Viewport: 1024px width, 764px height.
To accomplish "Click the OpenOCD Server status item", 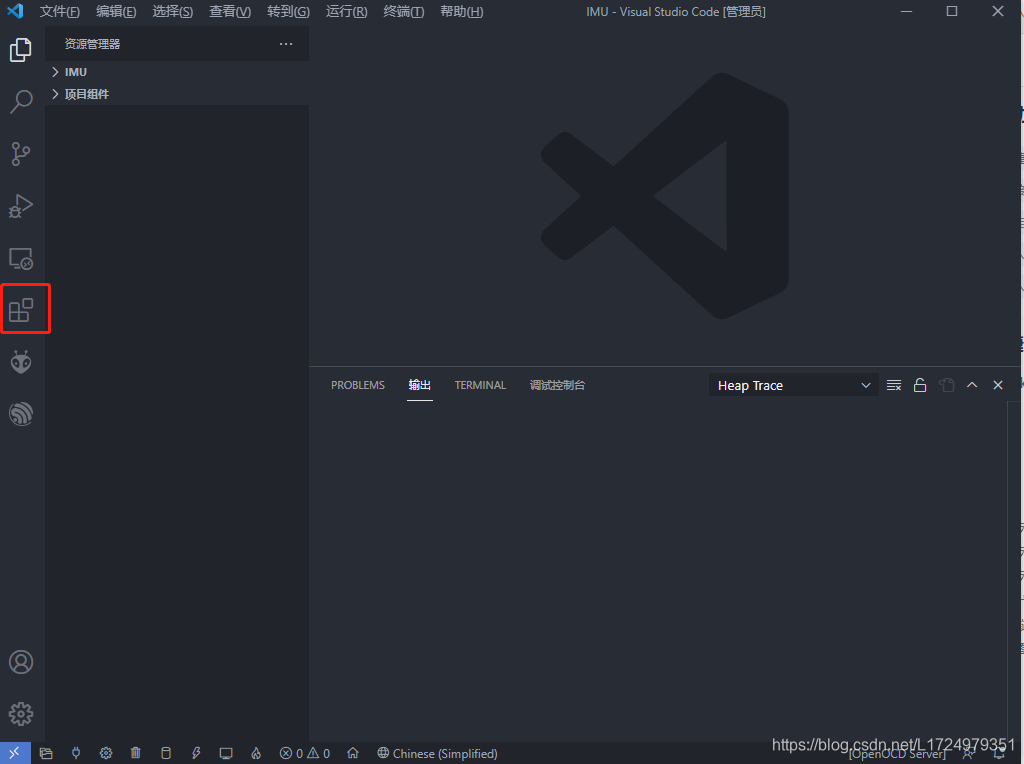I will tap(897, 755).
